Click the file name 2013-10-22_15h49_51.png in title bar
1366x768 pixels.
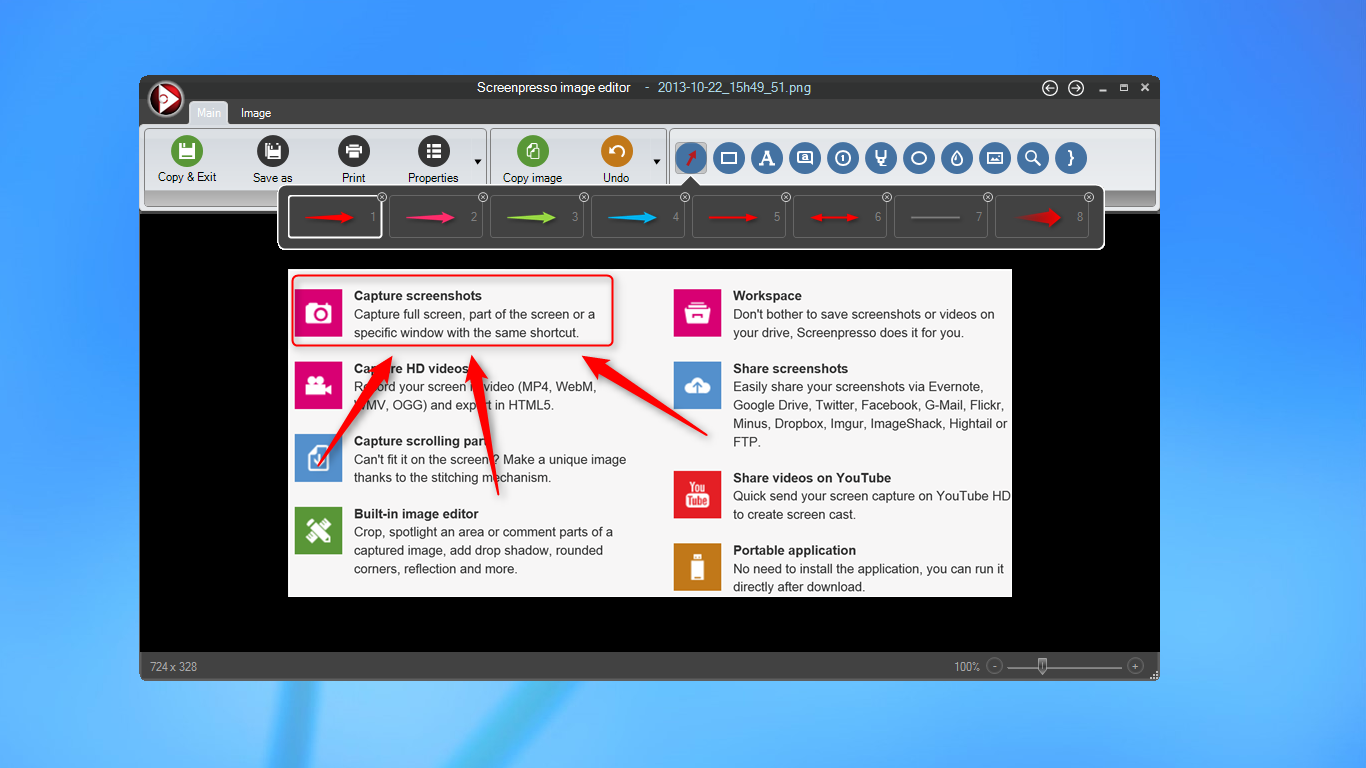click(x=734, y=88)
